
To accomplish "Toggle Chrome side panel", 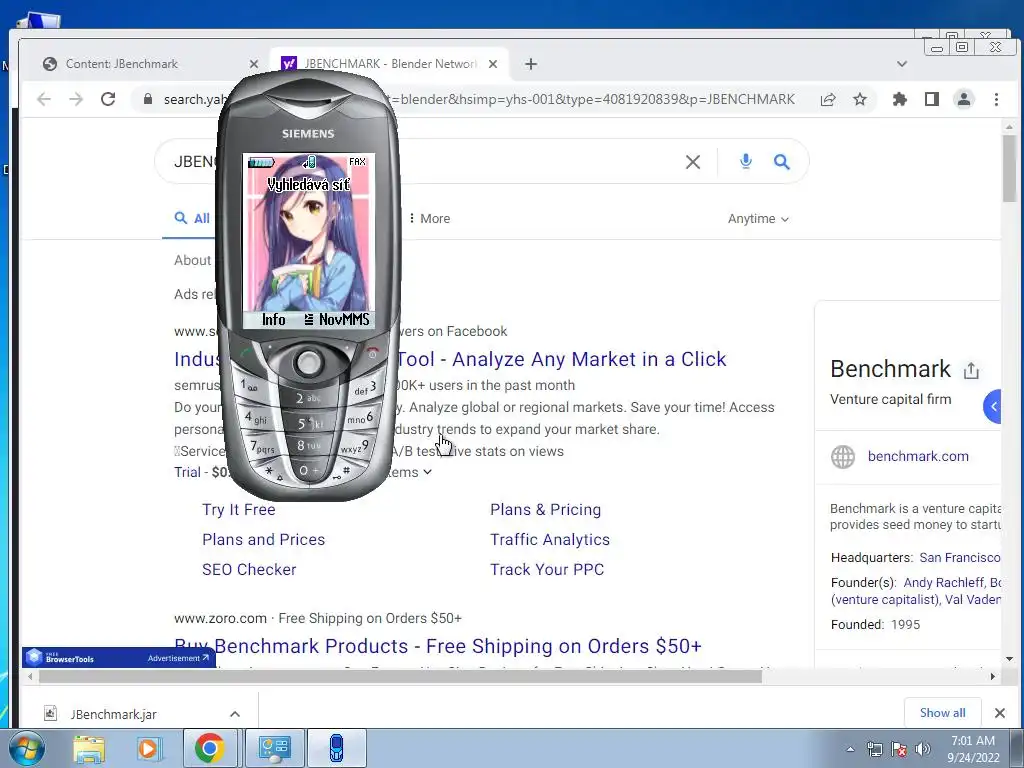I will pyautogui.click(x=932, y=99).
